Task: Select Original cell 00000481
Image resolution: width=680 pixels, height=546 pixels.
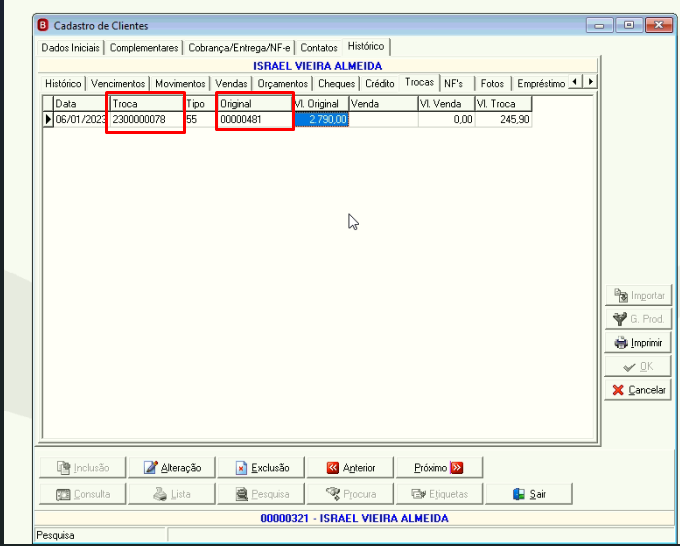Action: 255,119
